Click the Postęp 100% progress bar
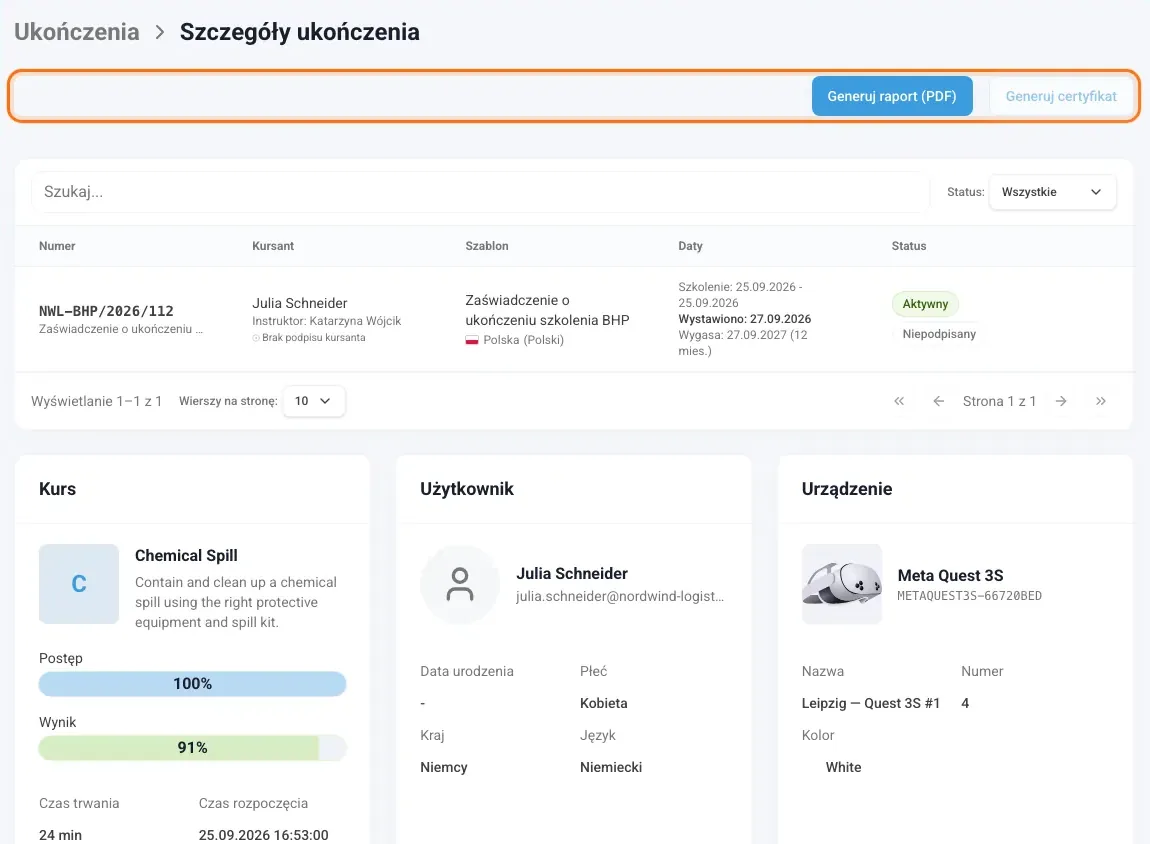The width and height of the screenshot is (1150, 844). click(x=192, y=683)
